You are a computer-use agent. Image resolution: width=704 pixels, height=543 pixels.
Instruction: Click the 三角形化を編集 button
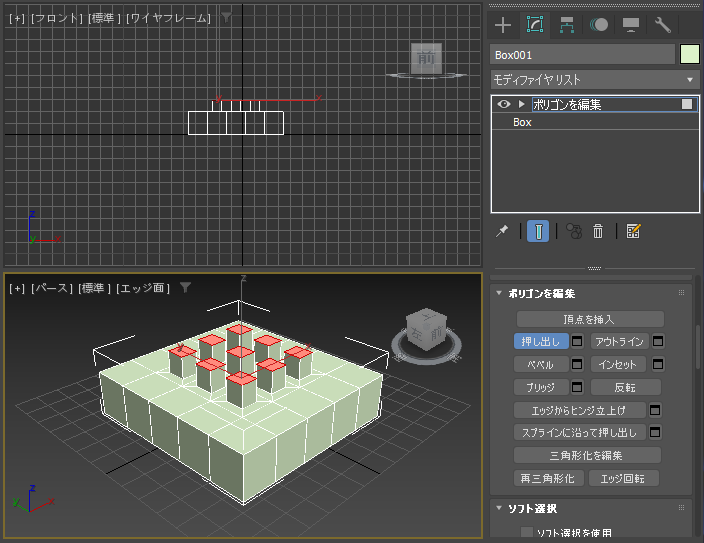coord(587,455)
